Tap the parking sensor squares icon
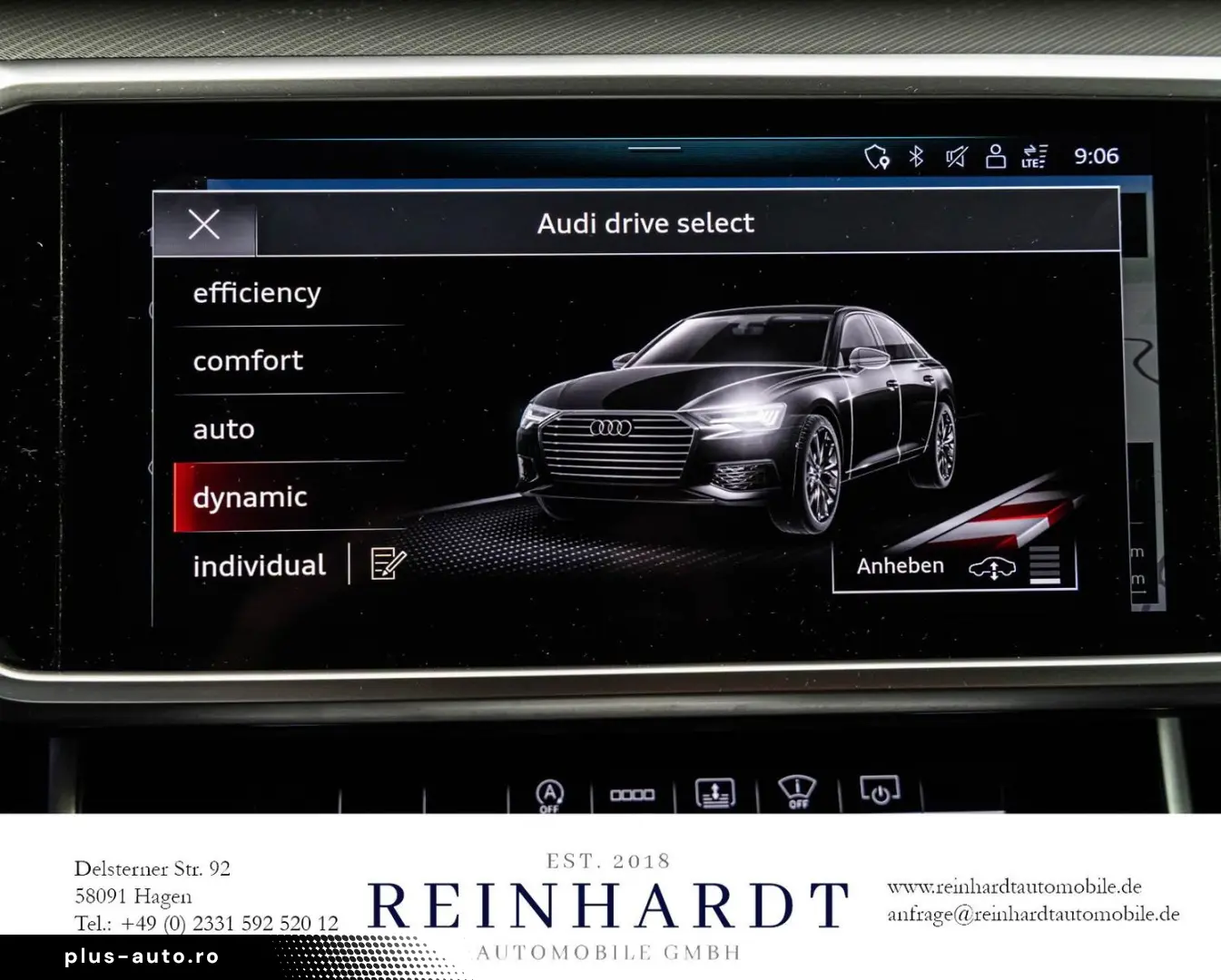The image size is (1221, 980). coord(634,794)
